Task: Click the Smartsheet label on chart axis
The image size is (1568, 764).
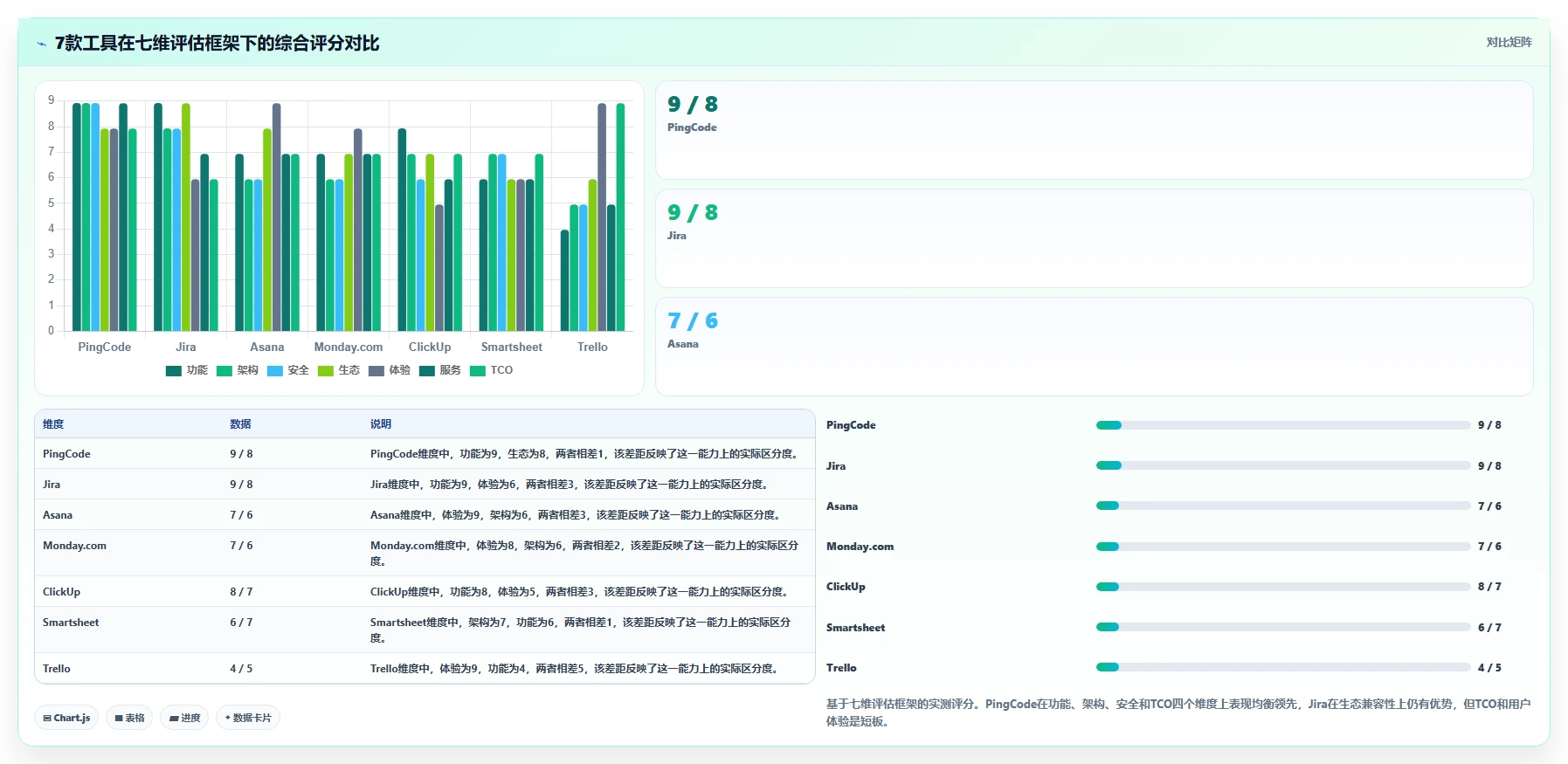Action: [x=512, y=347]
